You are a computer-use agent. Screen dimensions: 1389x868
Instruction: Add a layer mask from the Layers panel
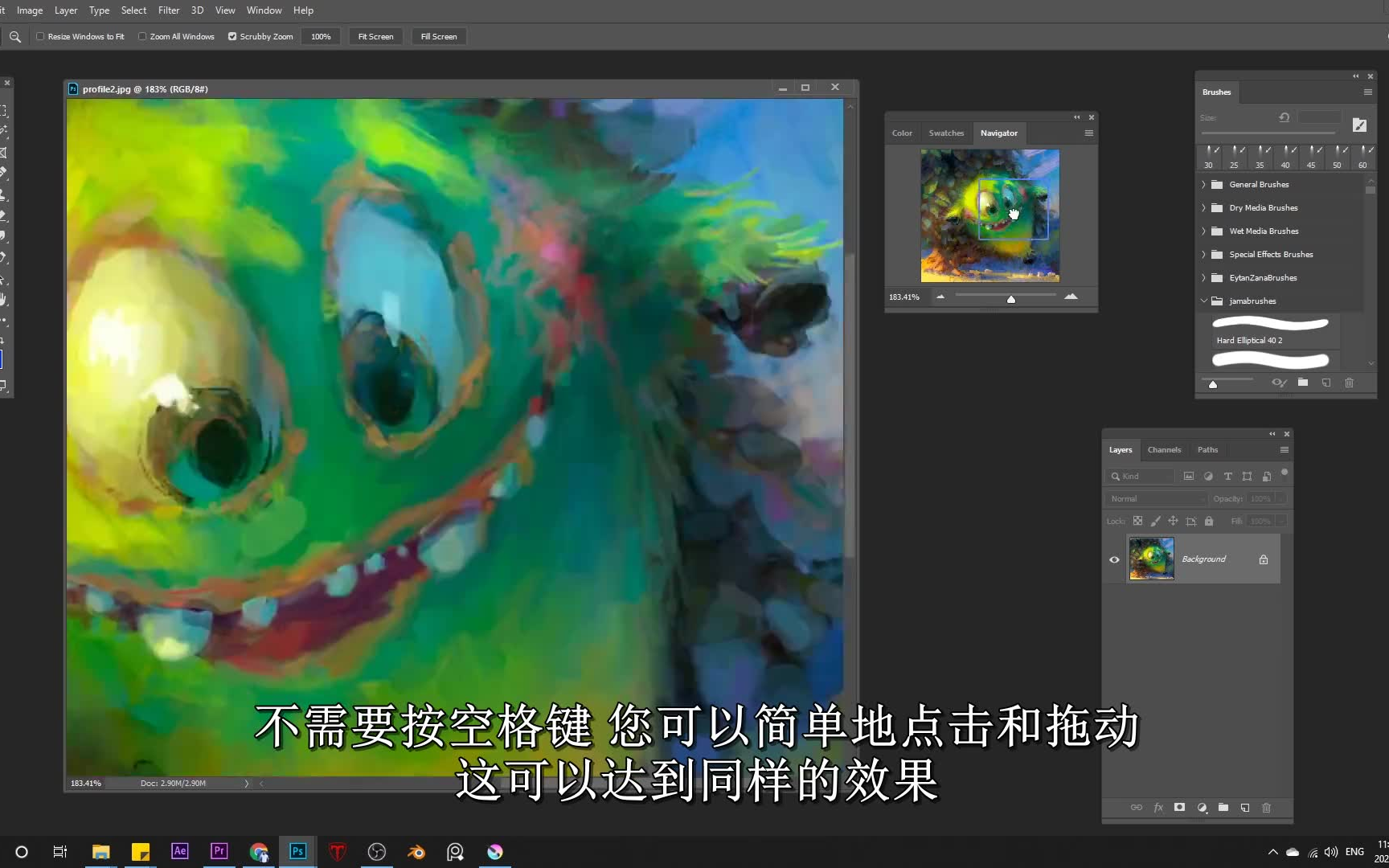click(1179, 808)
